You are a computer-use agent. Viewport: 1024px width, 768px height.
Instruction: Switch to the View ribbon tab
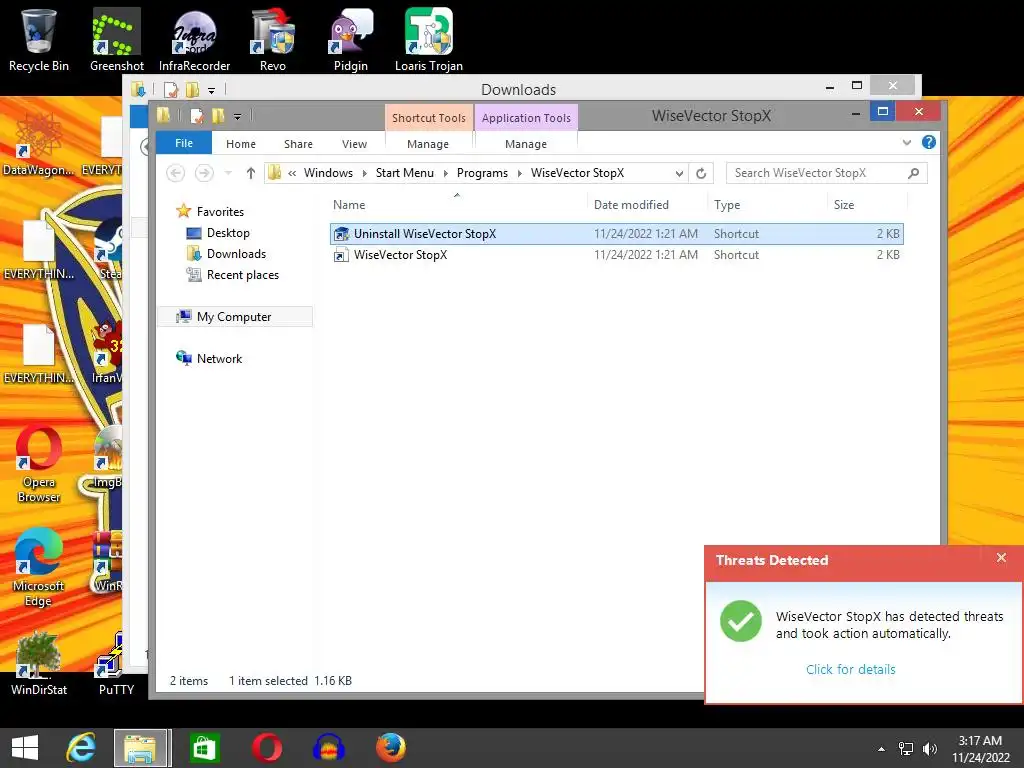click(355, 144)
